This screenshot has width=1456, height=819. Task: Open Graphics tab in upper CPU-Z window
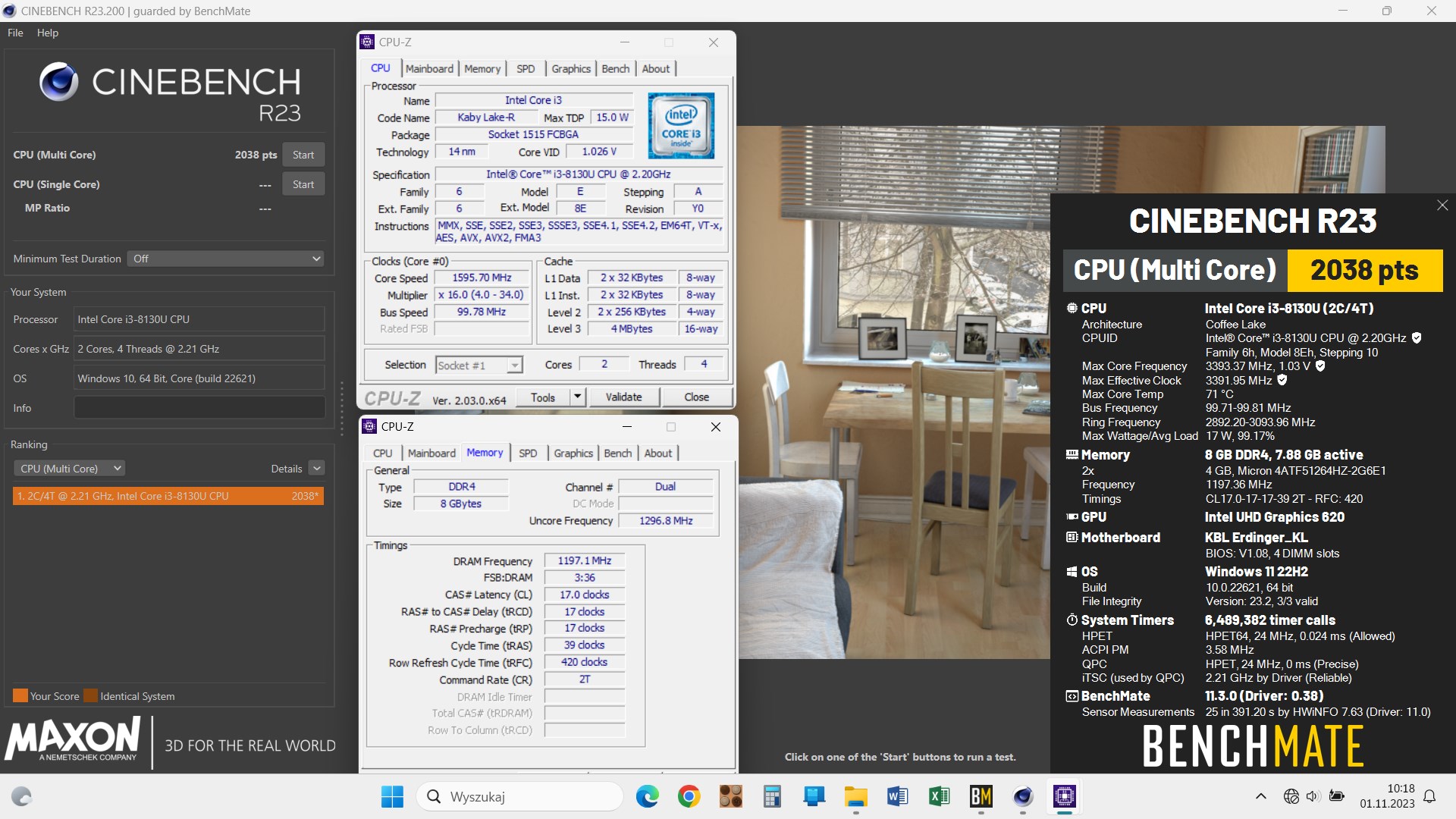[571, 68]
